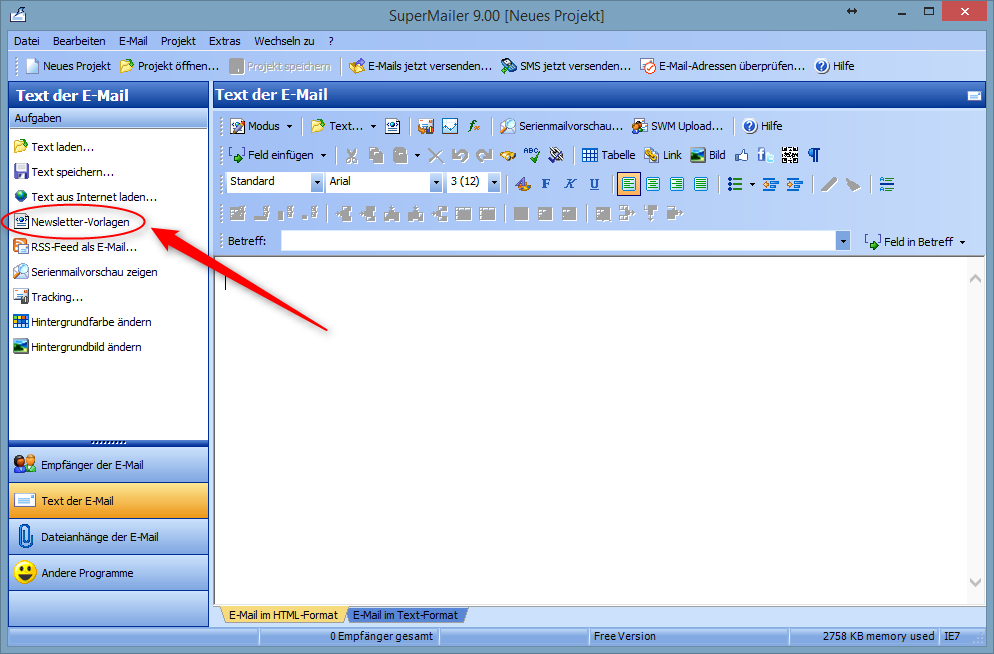Switch to E-Mail im Text-Format tab
The image size is (994, 654).
tap(405, 615)
